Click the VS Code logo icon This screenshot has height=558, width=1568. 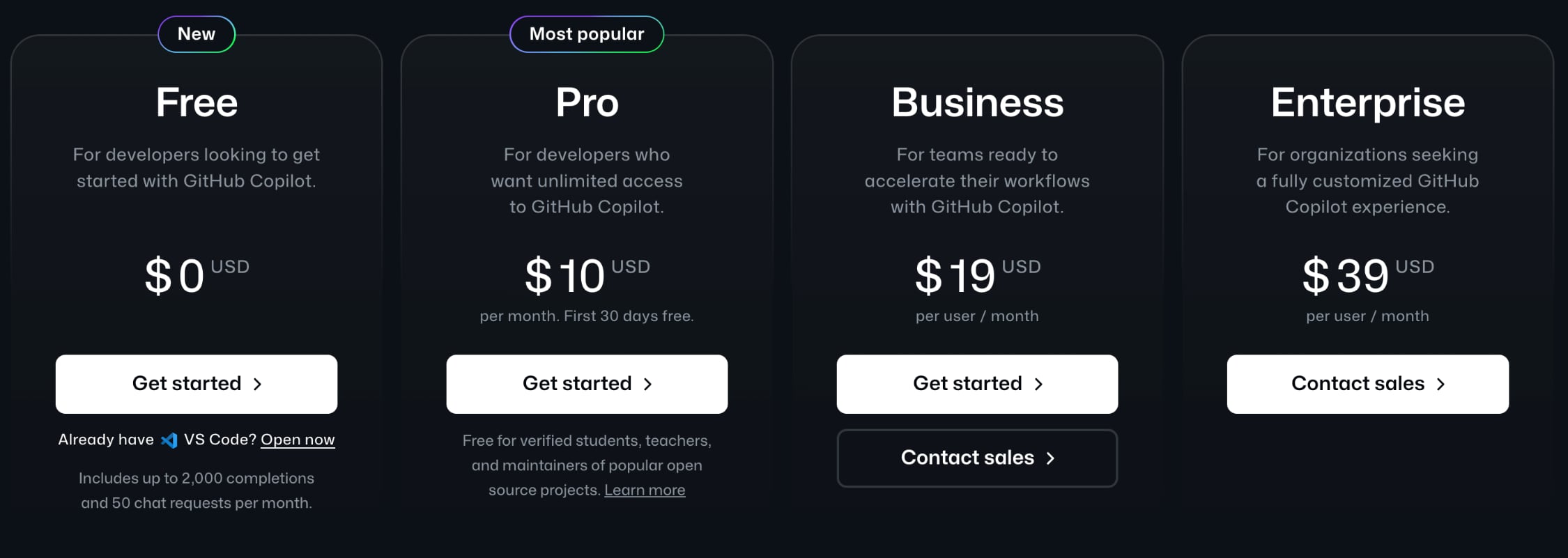[x=169, y=440]
